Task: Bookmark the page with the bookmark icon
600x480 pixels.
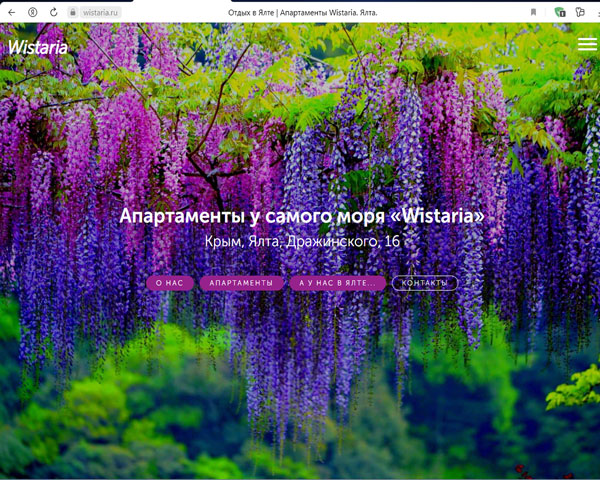Action: point(533,12)
